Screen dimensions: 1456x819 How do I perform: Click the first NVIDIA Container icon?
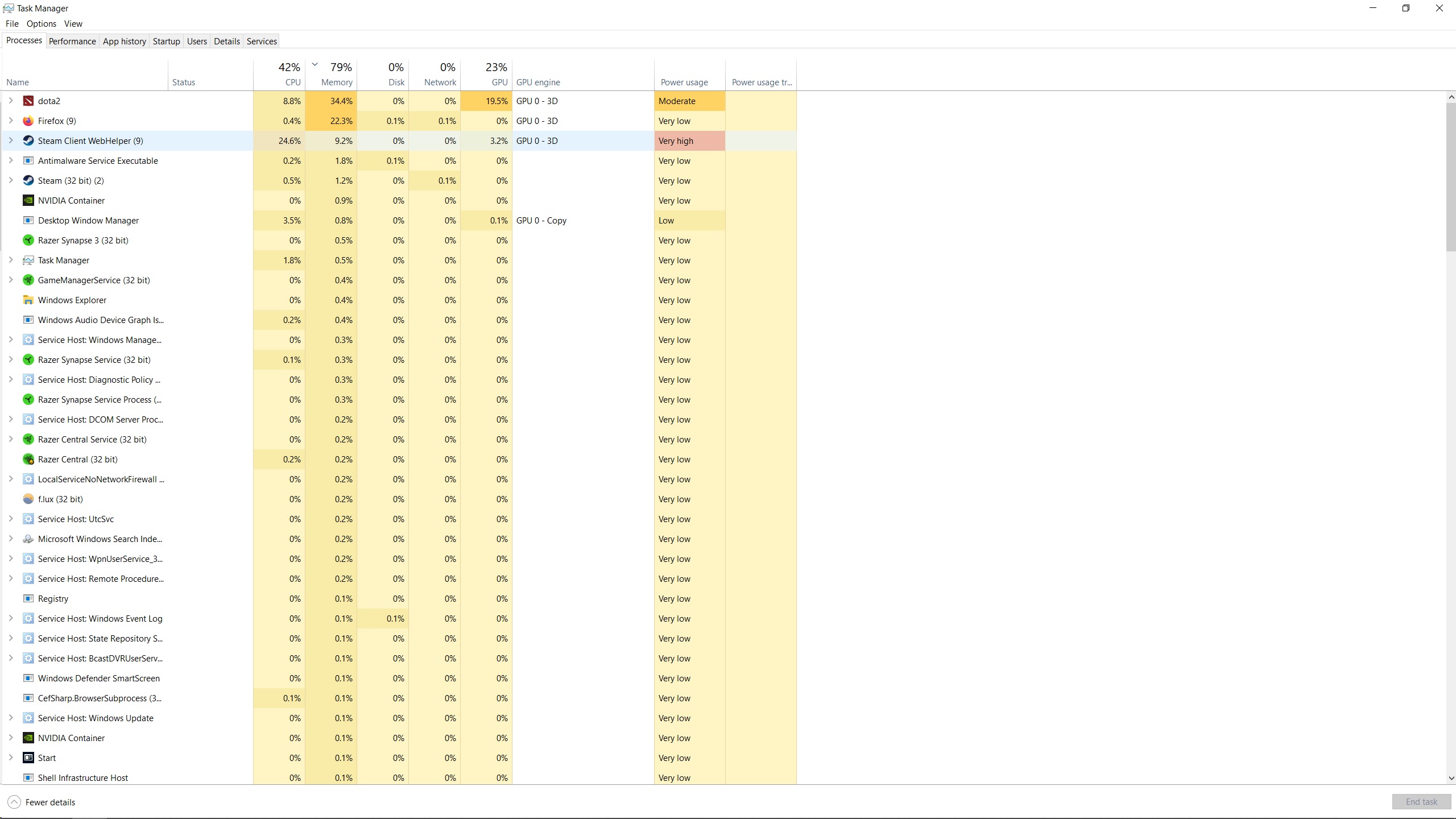pos(28,200)
